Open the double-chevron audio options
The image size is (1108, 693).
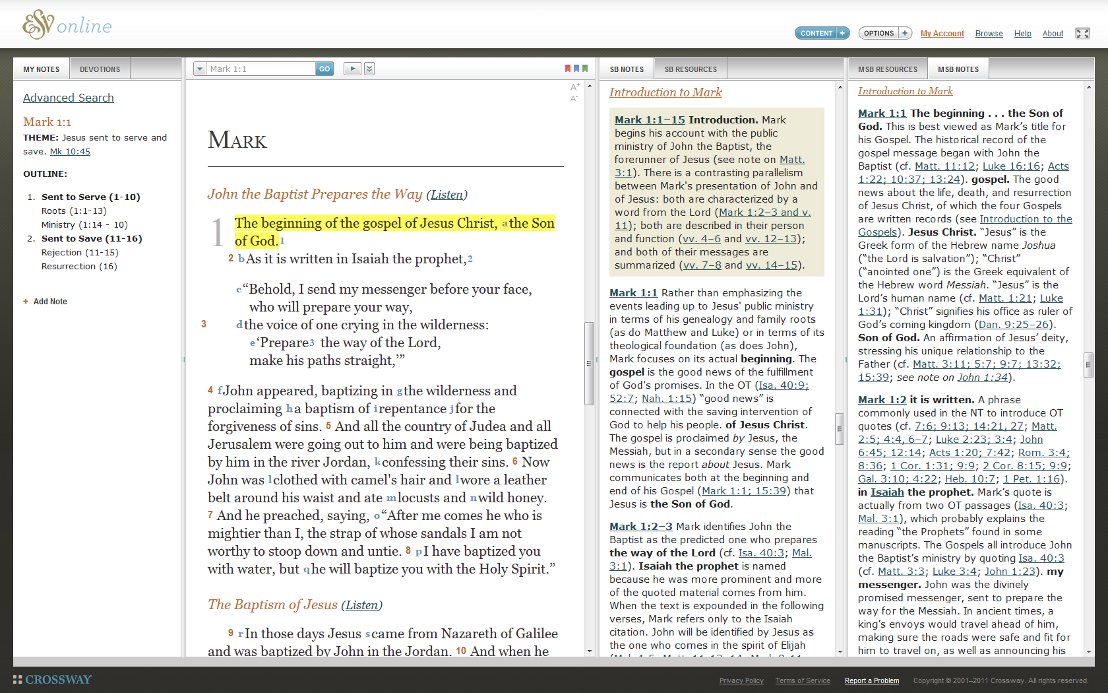pos(369,69)
